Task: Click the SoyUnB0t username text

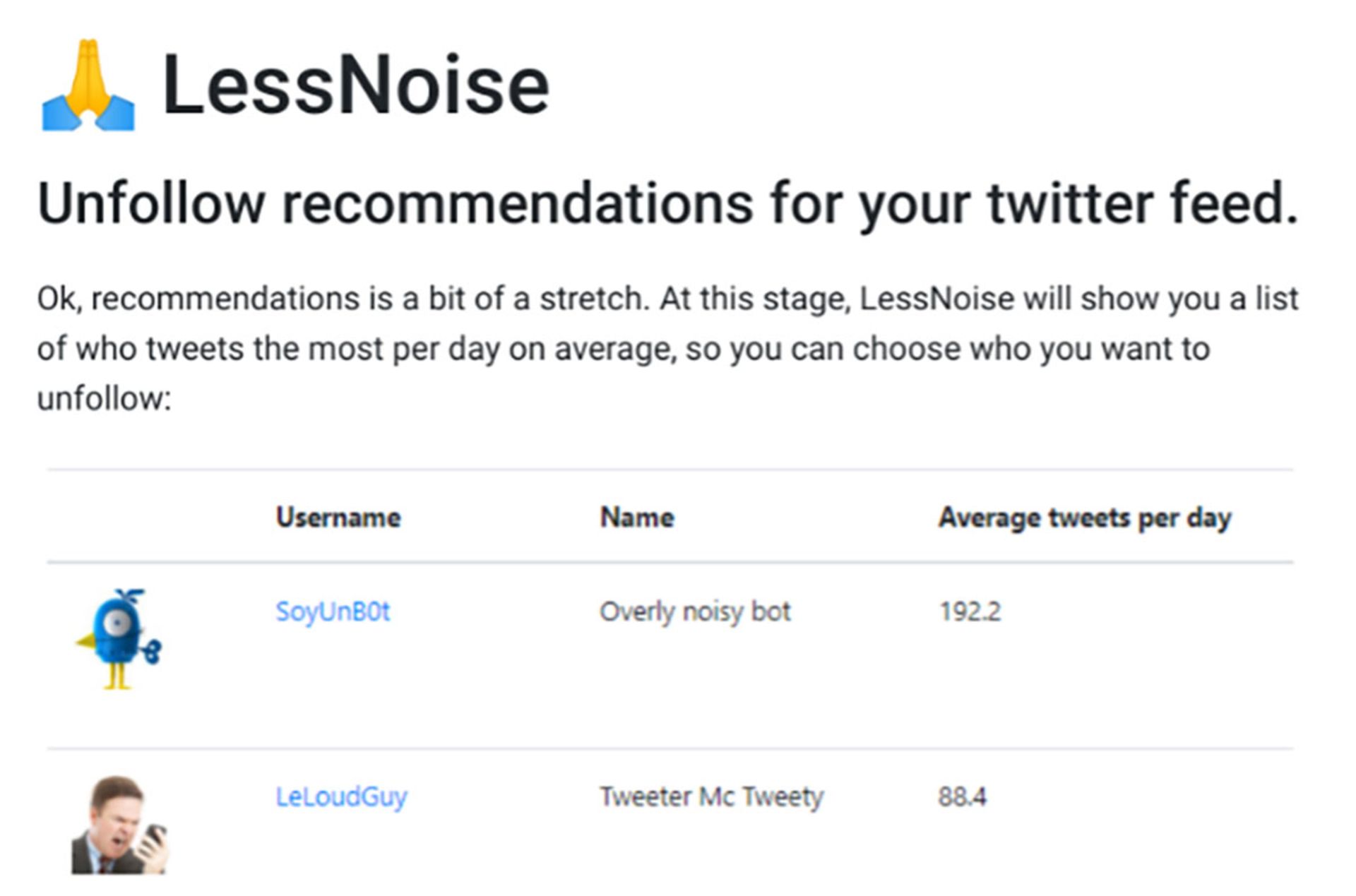Action: pyautogui.click(x=333, y=611)
